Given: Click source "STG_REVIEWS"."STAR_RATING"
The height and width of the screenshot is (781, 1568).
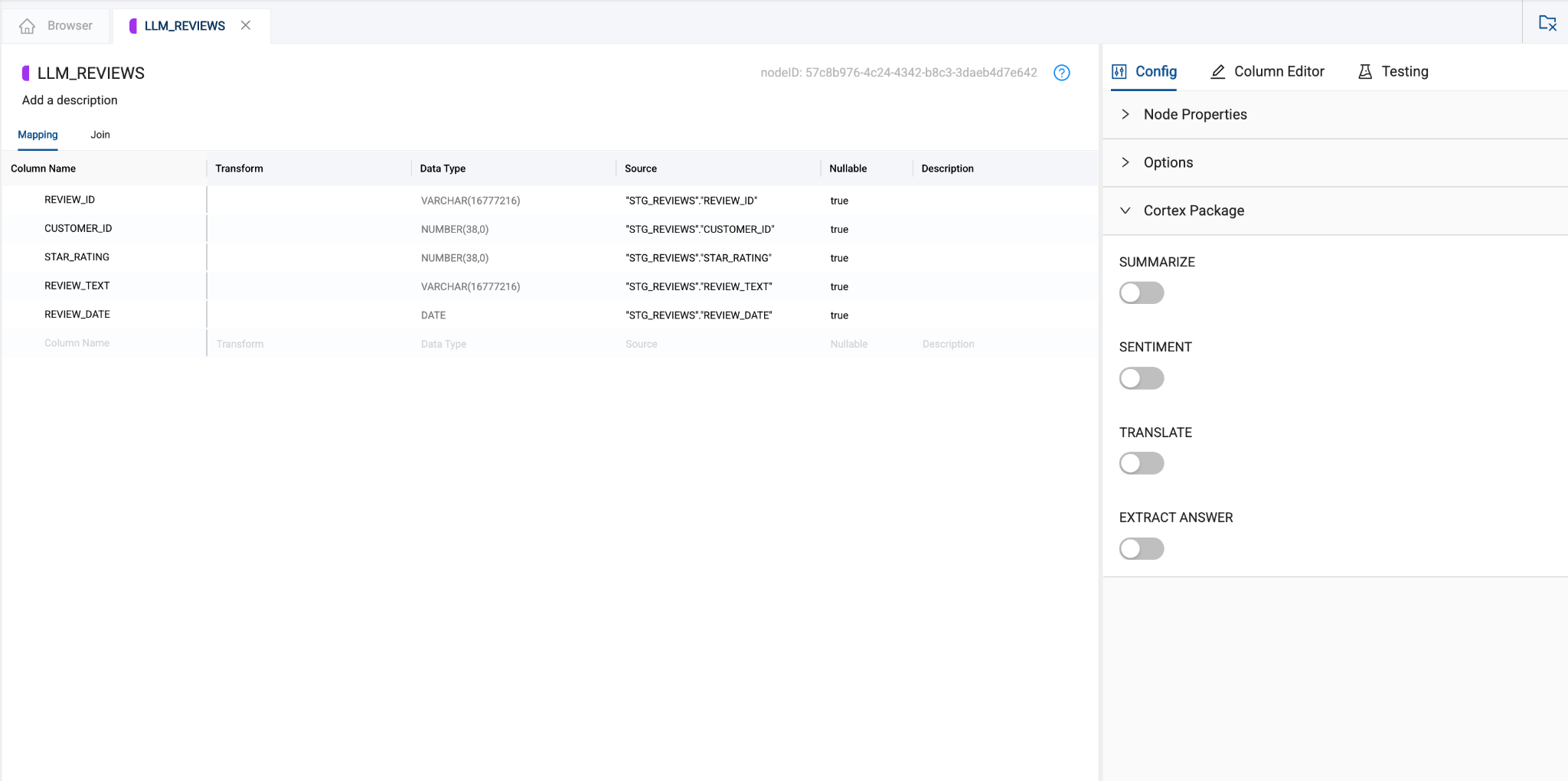Looking at the screenshot, I should (698, 258).
